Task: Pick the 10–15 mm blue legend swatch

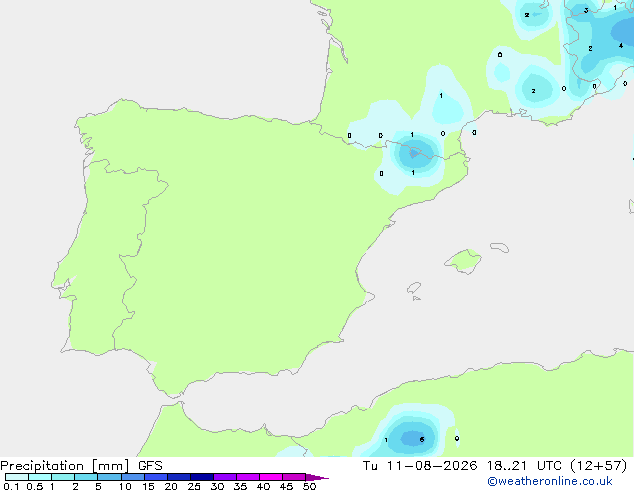Action: (132, 477)
